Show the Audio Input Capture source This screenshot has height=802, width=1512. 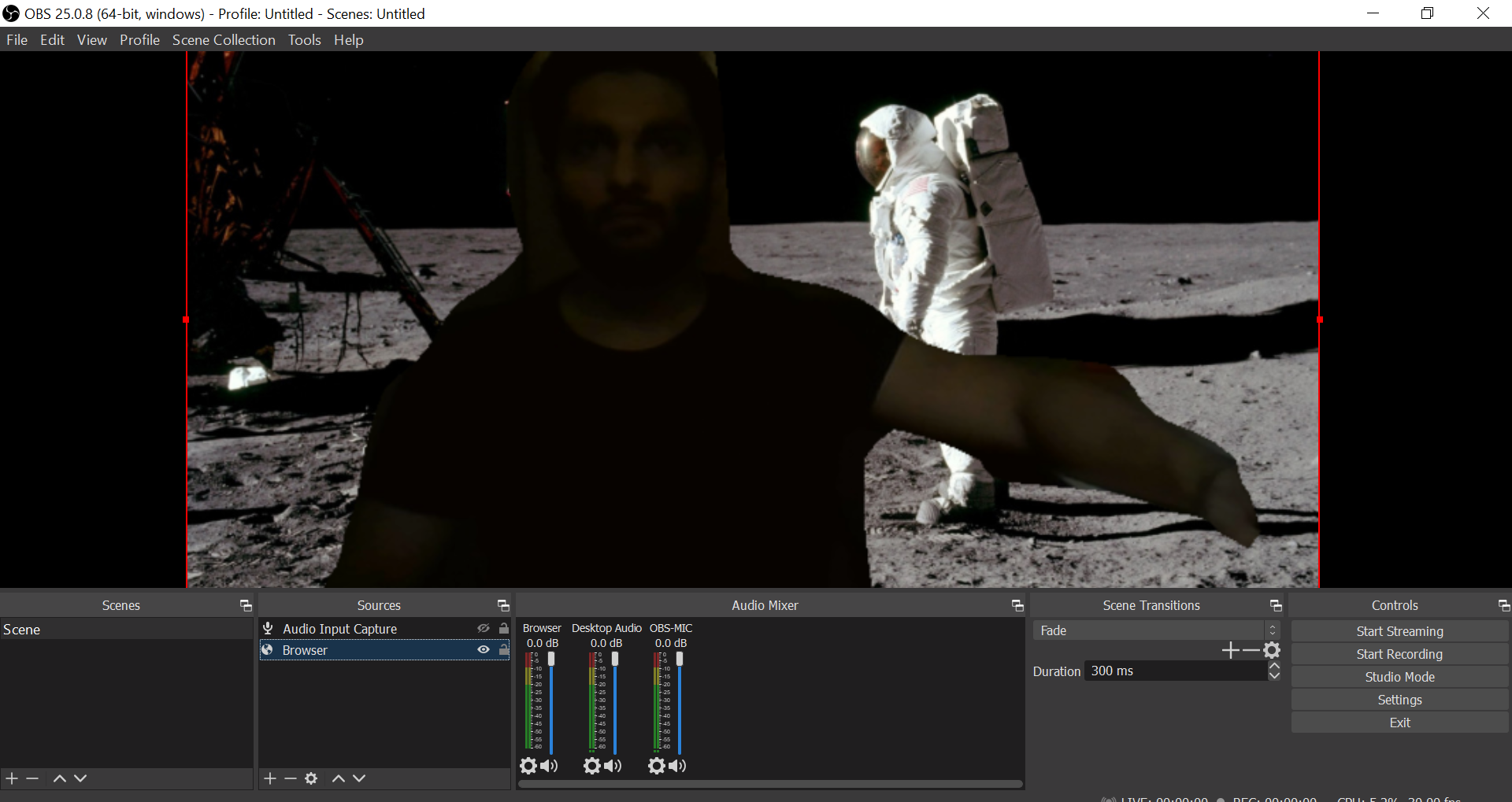click(x=484, y=629)
